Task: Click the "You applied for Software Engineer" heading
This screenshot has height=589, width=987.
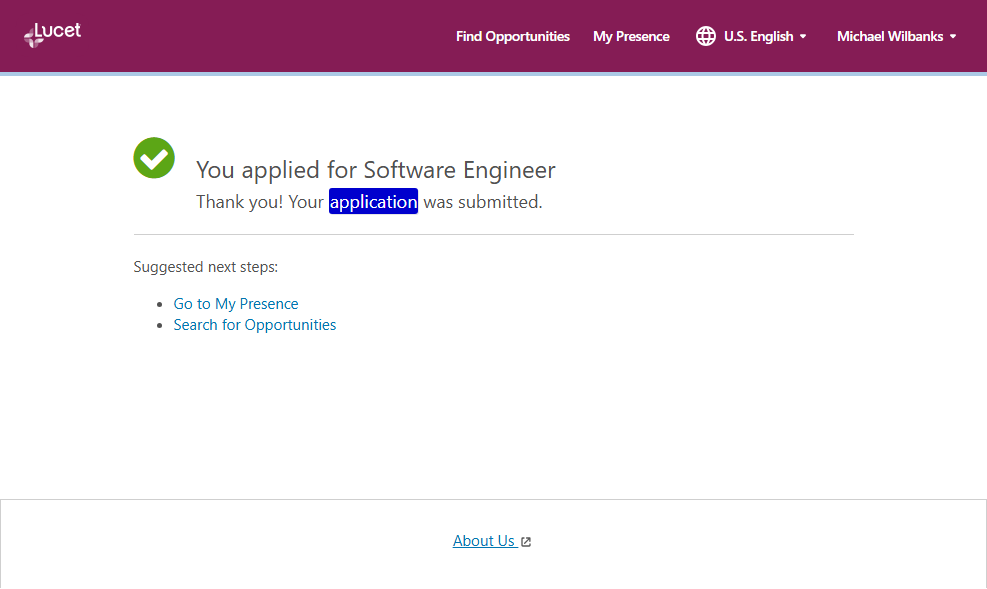Action: click(x=375, y=169)
